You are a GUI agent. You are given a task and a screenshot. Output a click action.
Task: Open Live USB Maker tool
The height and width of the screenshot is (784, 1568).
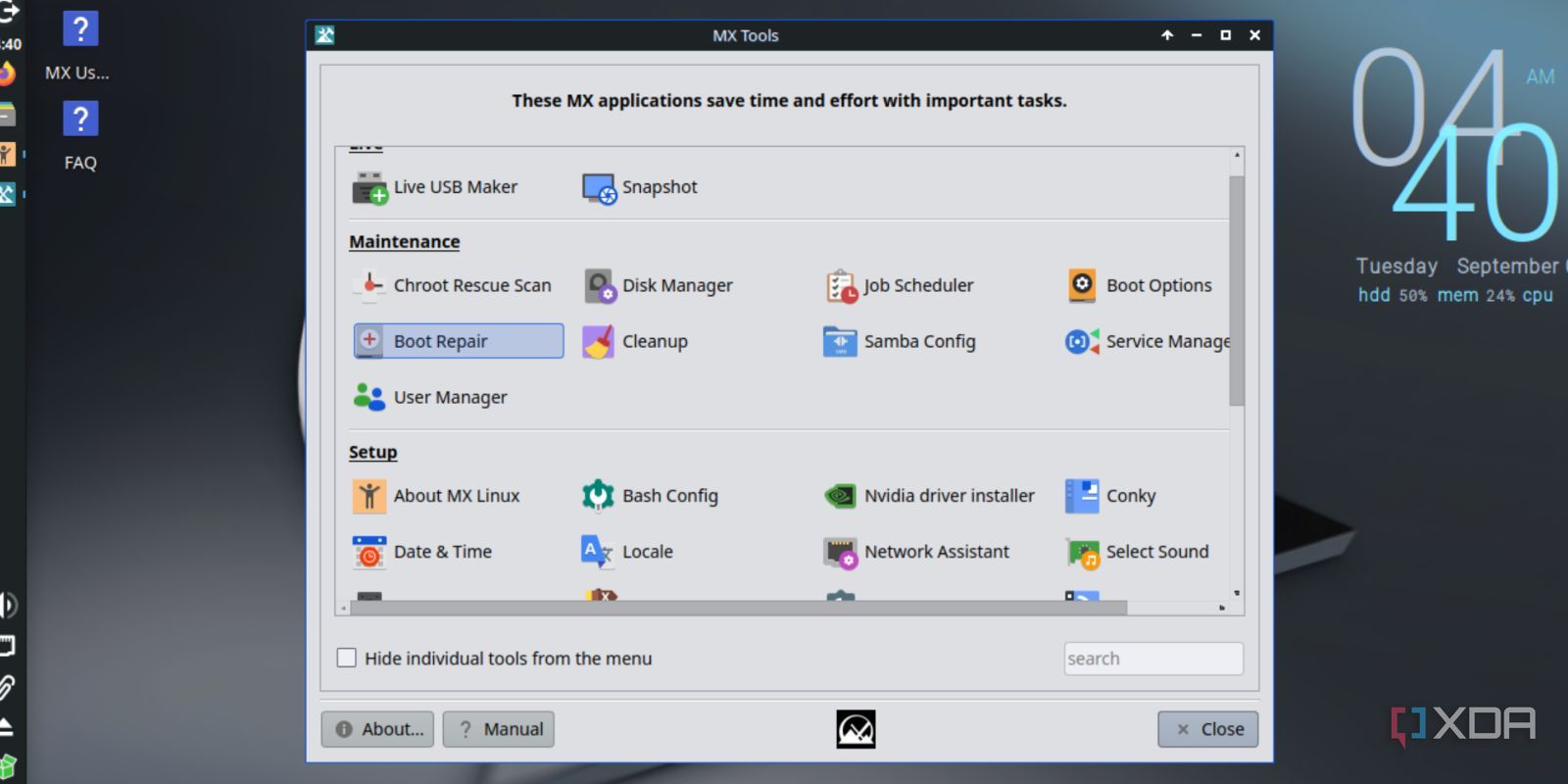(x=435, y=187)
